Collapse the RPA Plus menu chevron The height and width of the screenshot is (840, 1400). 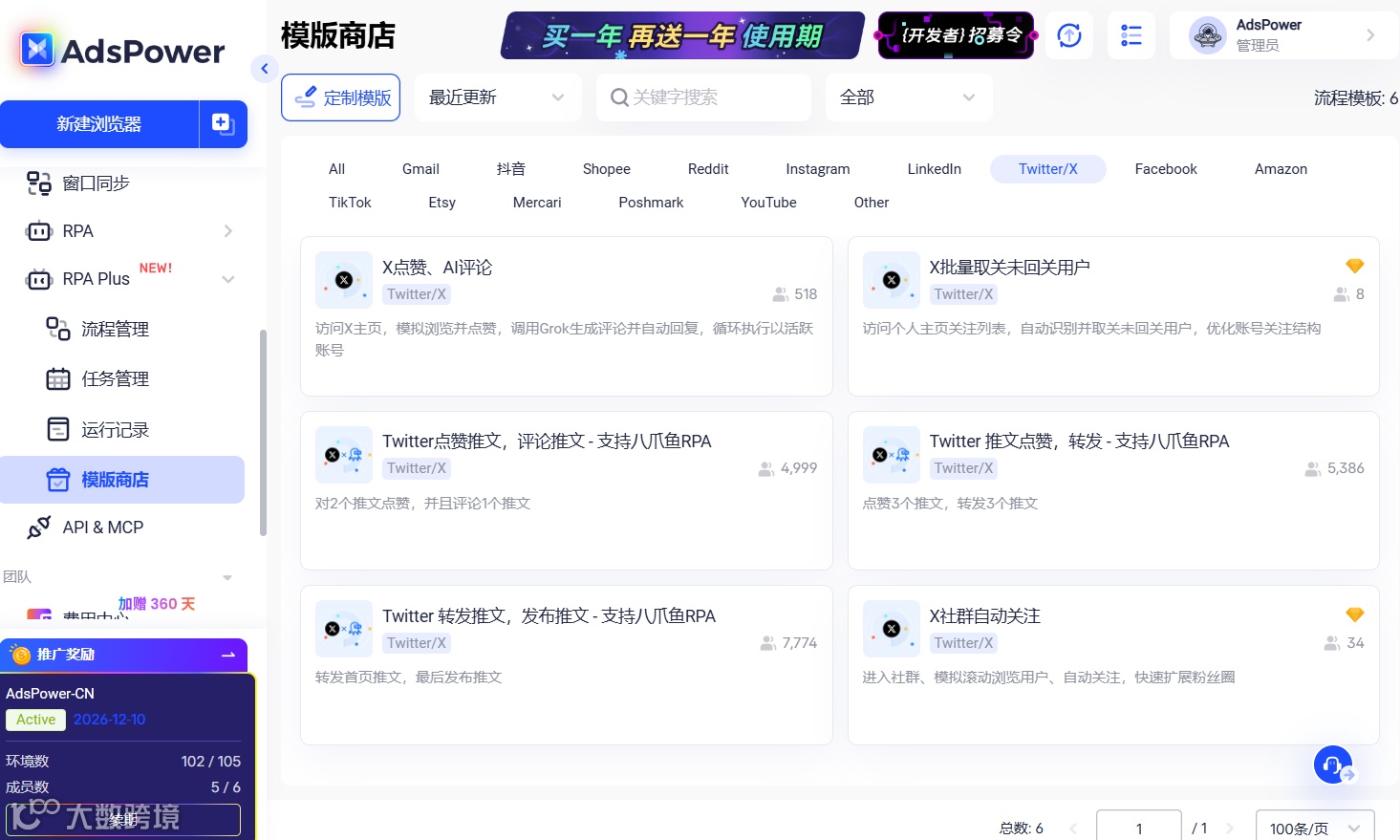point(228,279)
